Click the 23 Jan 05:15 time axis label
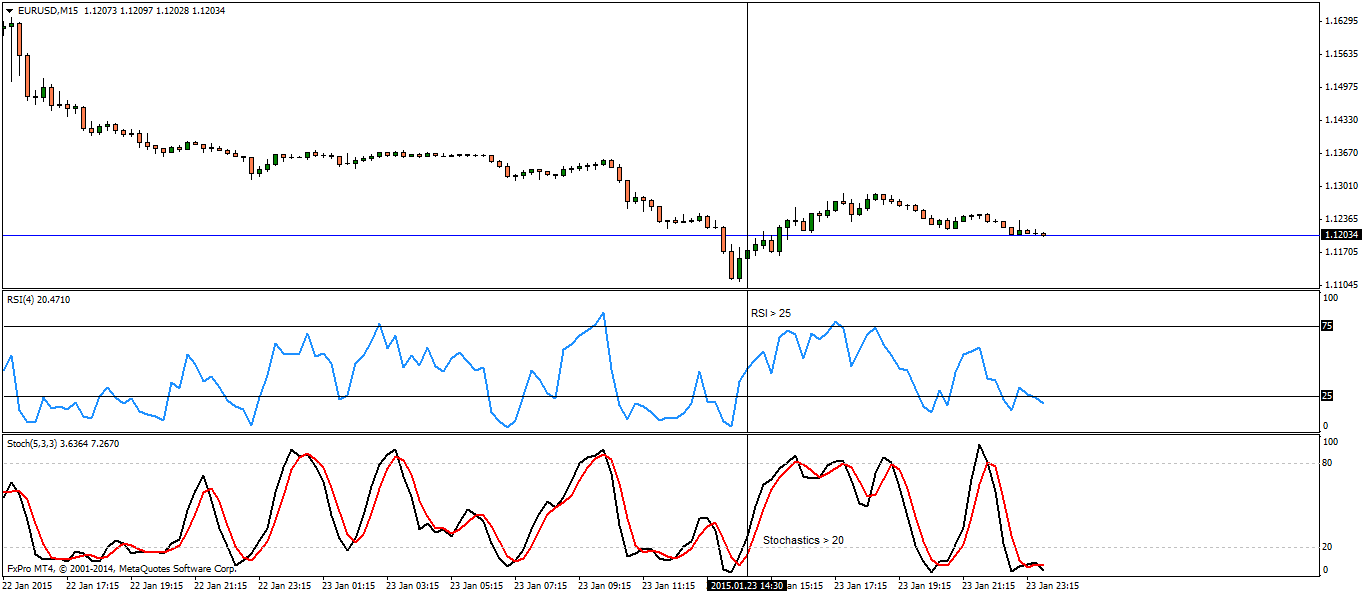1362x594 pixels. [478, 585]
